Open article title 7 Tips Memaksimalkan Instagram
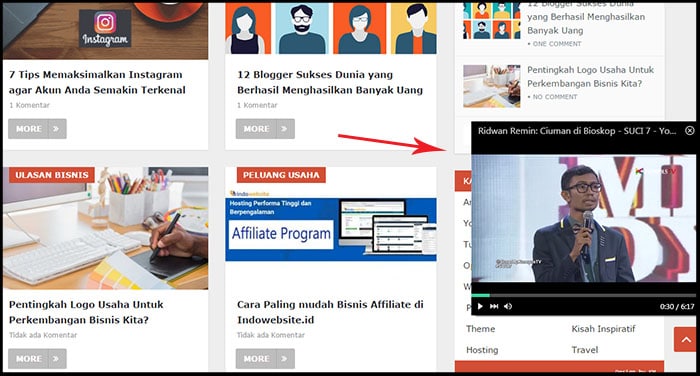Screen dimensions: 700x376 click(97, 82)
